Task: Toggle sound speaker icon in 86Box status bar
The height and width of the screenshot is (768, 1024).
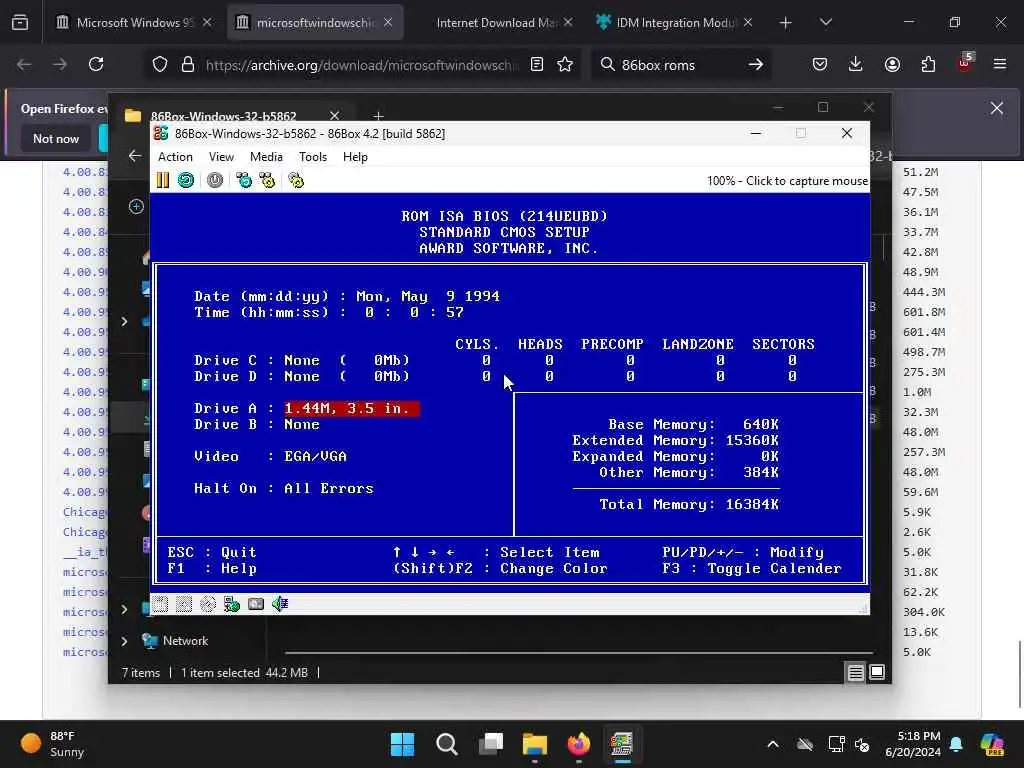Action: coord(280,604)
